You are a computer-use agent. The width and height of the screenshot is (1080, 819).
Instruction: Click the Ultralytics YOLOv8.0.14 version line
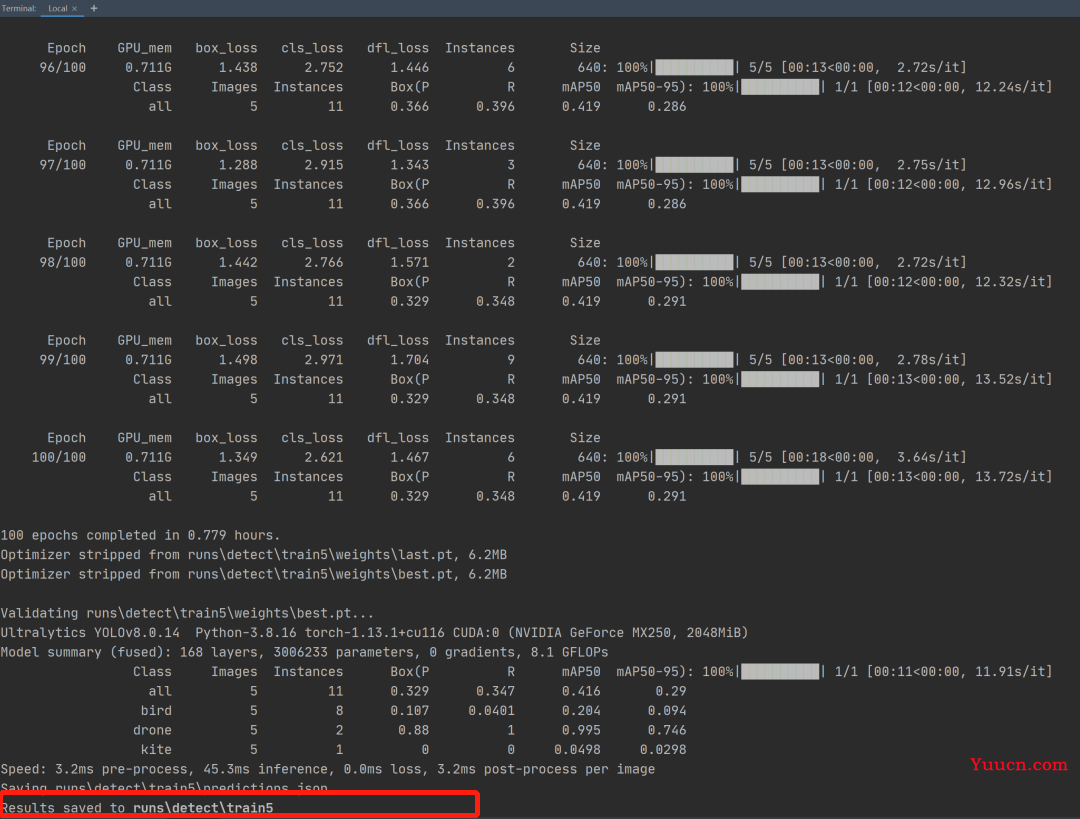coord(374,633)
